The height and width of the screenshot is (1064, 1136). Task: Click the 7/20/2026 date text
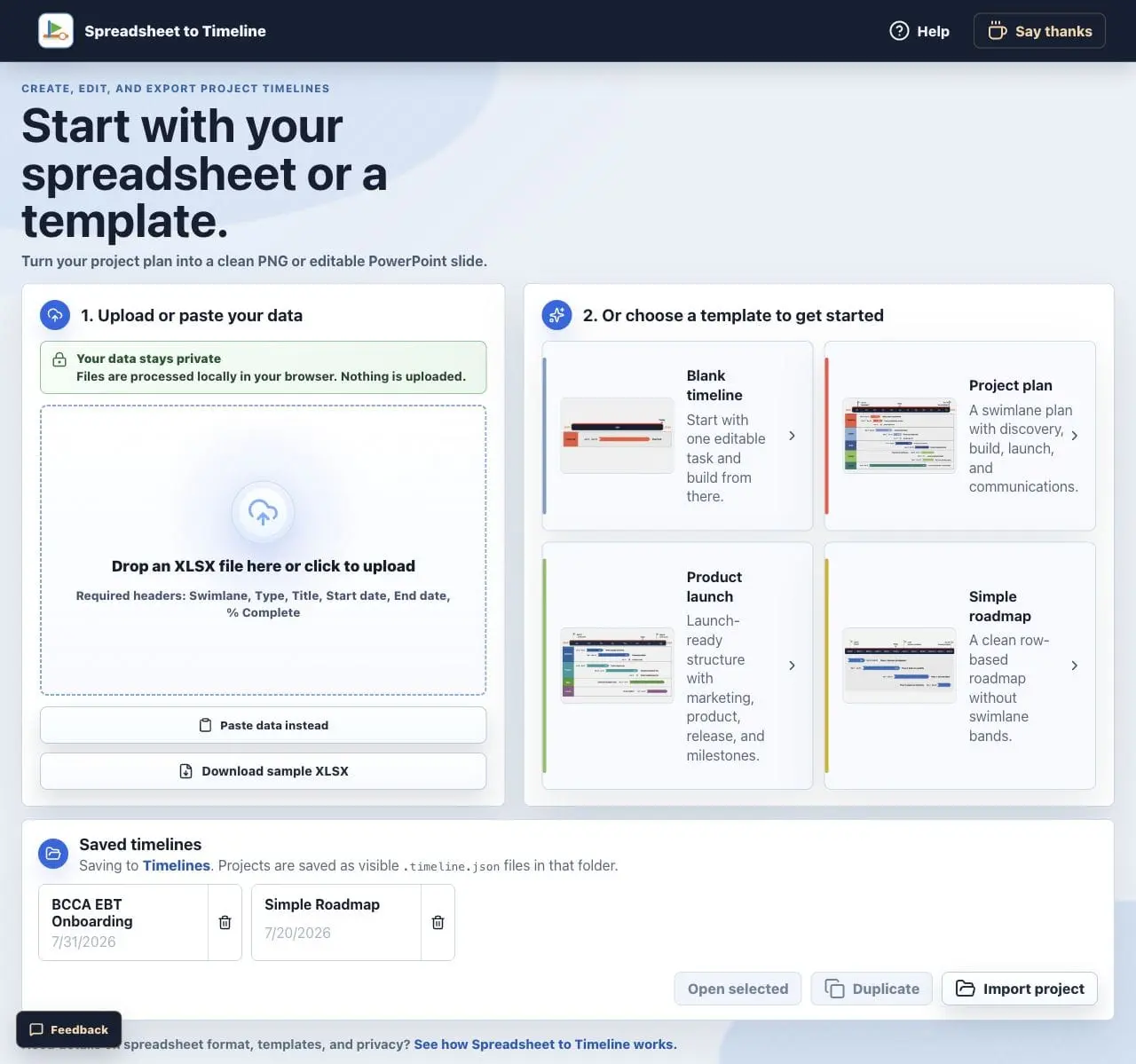pos(297,933)
